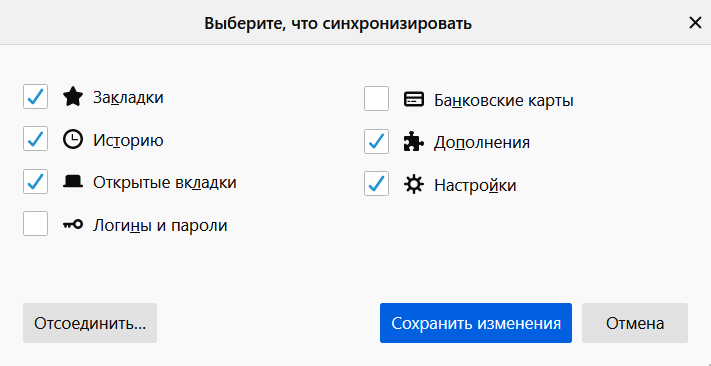Click the puzzle piece icon for Дополнения
This screenshot has width=711, height=366.
coord(414,142)
